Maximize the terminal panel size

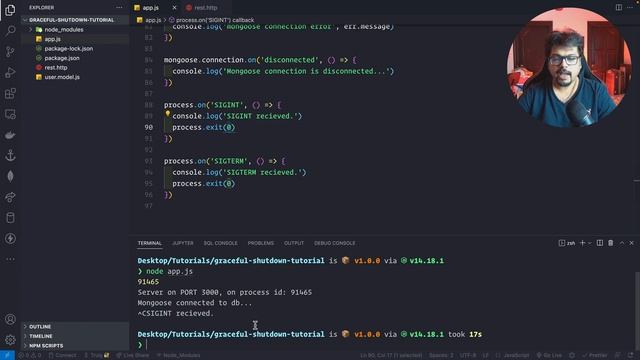pyautogui.click(x=622, y=243)
